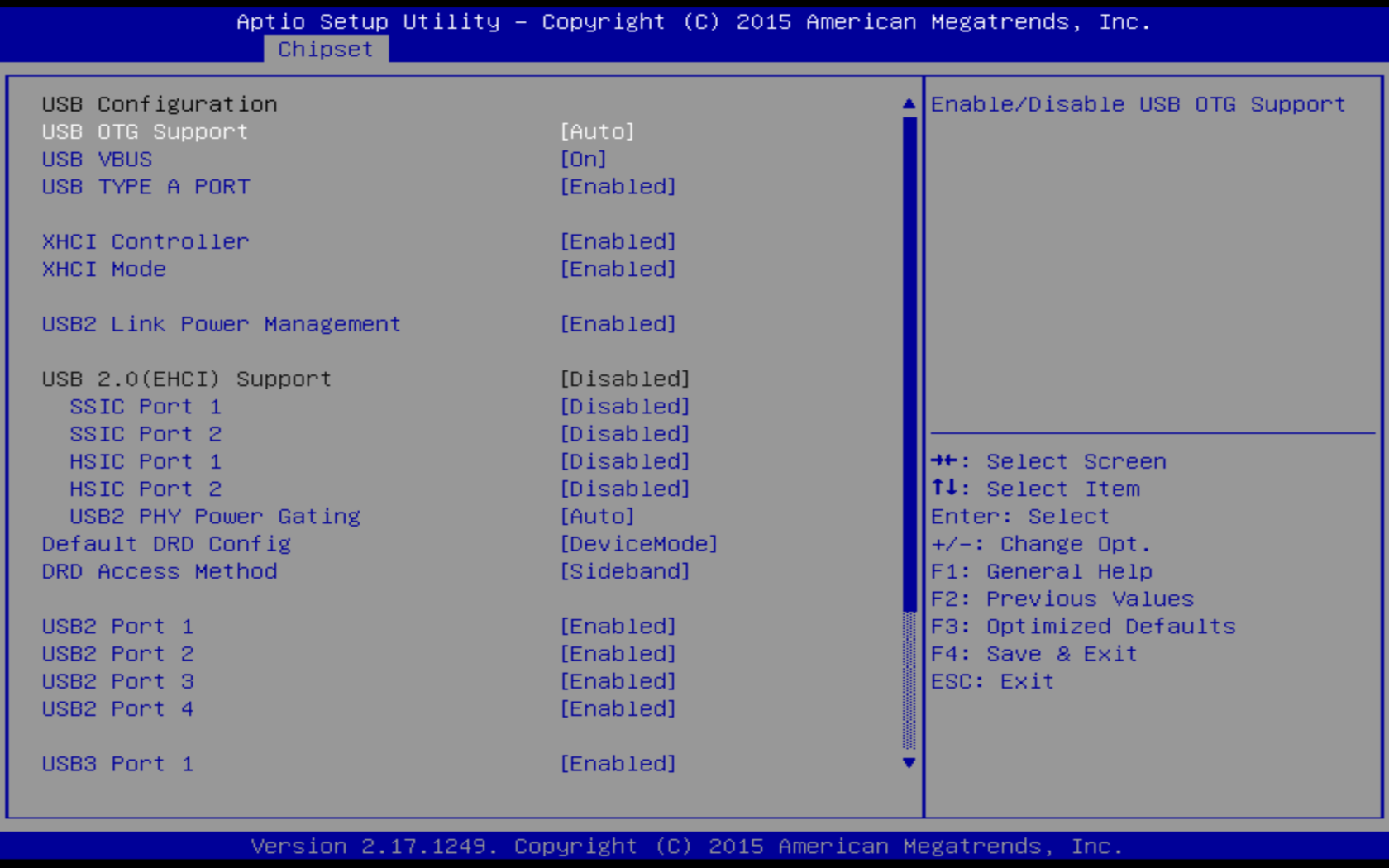Image resolution: width=1389 pixels, height=868 pixels.
Task: Select the USB2 Port 1 label
Action: 117,627
